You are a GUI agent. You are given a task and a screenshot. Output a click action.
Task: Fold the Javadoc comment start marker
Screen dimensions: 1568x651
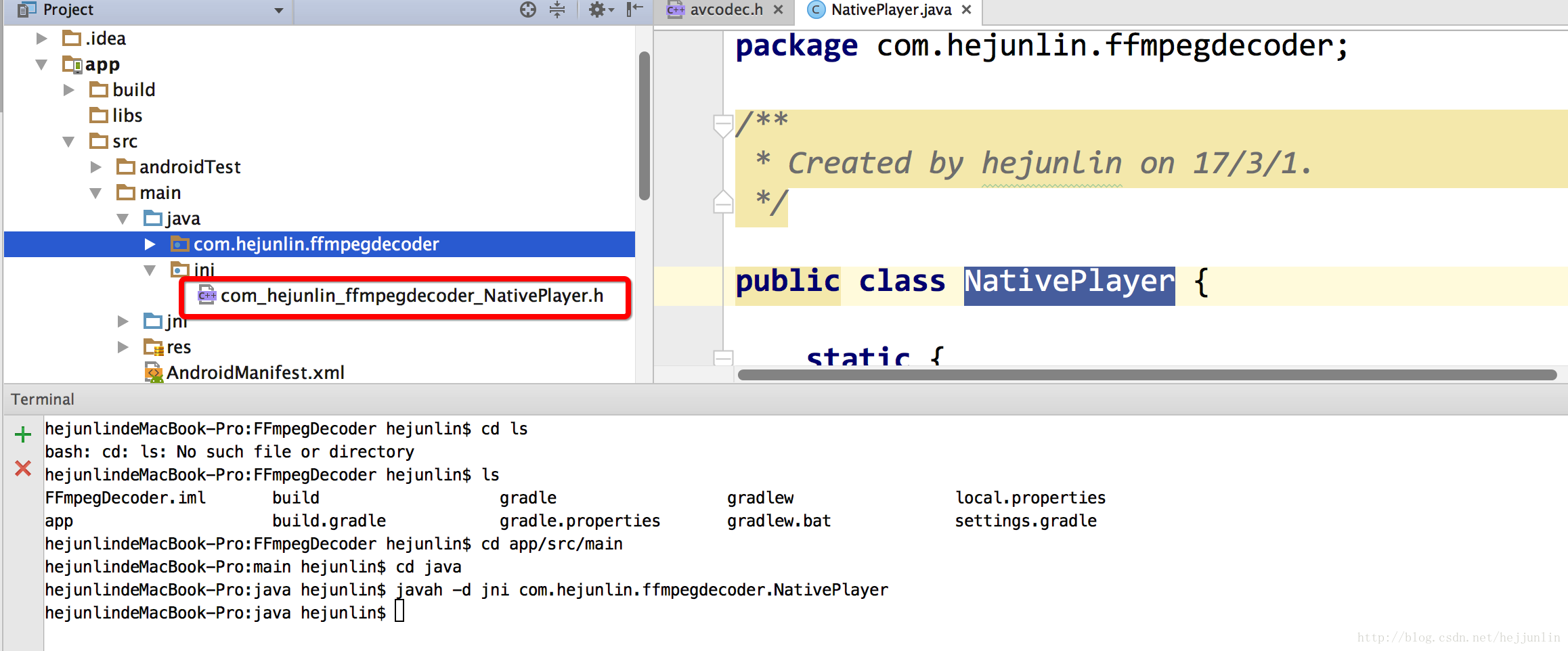pyautogui.click(x=723, y=125)
